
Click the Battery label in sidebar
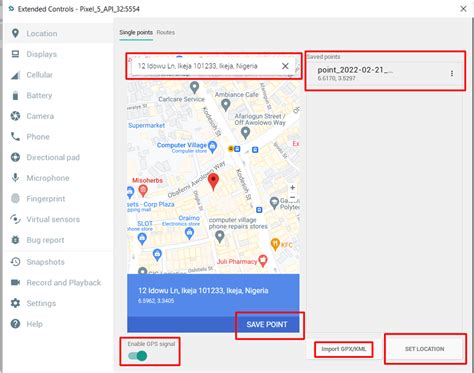(39, 95)
